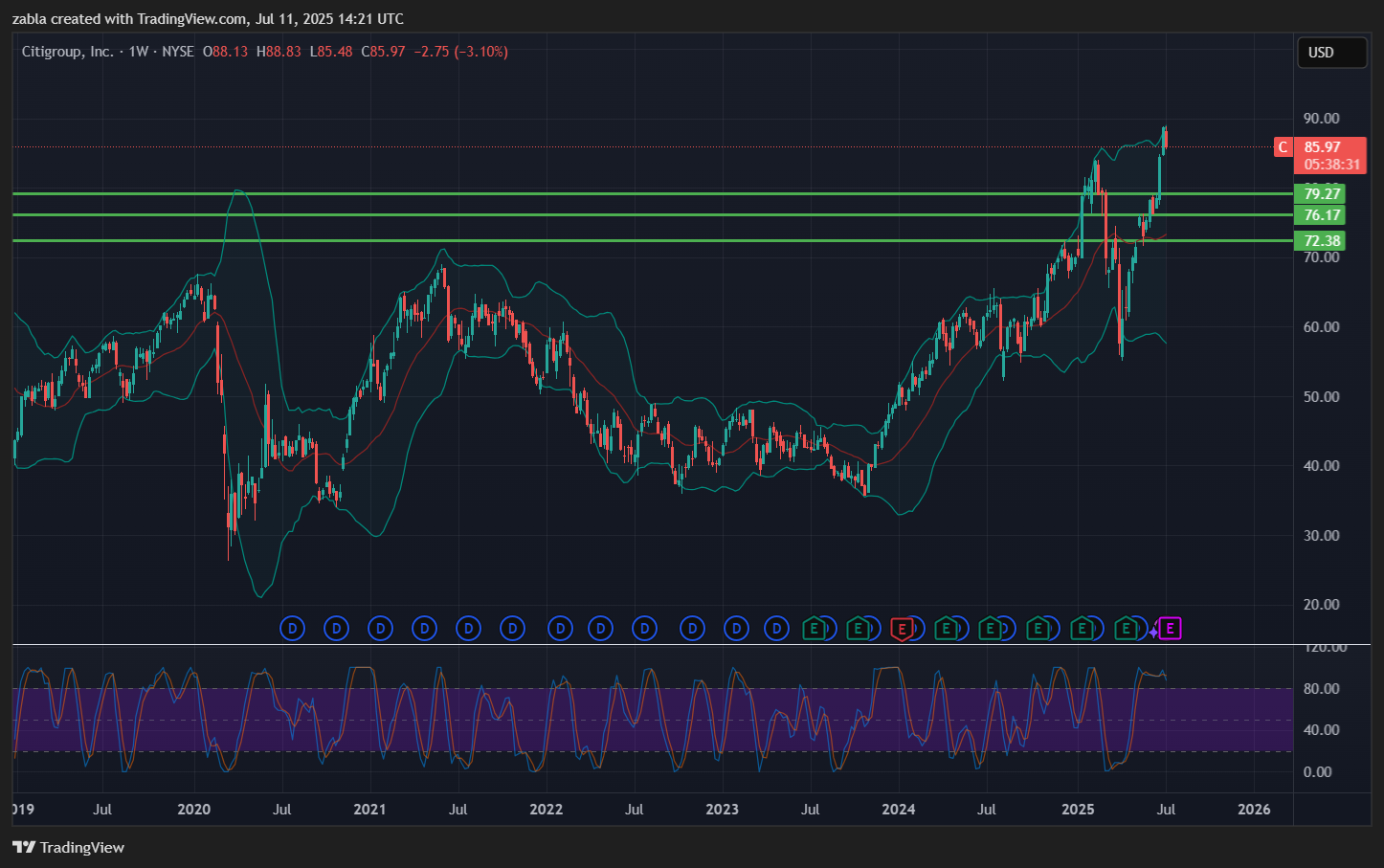Open the July 2024 green earnings marker
The height and width of the screenshot is (868, 1384).
(x=990, y=629)
